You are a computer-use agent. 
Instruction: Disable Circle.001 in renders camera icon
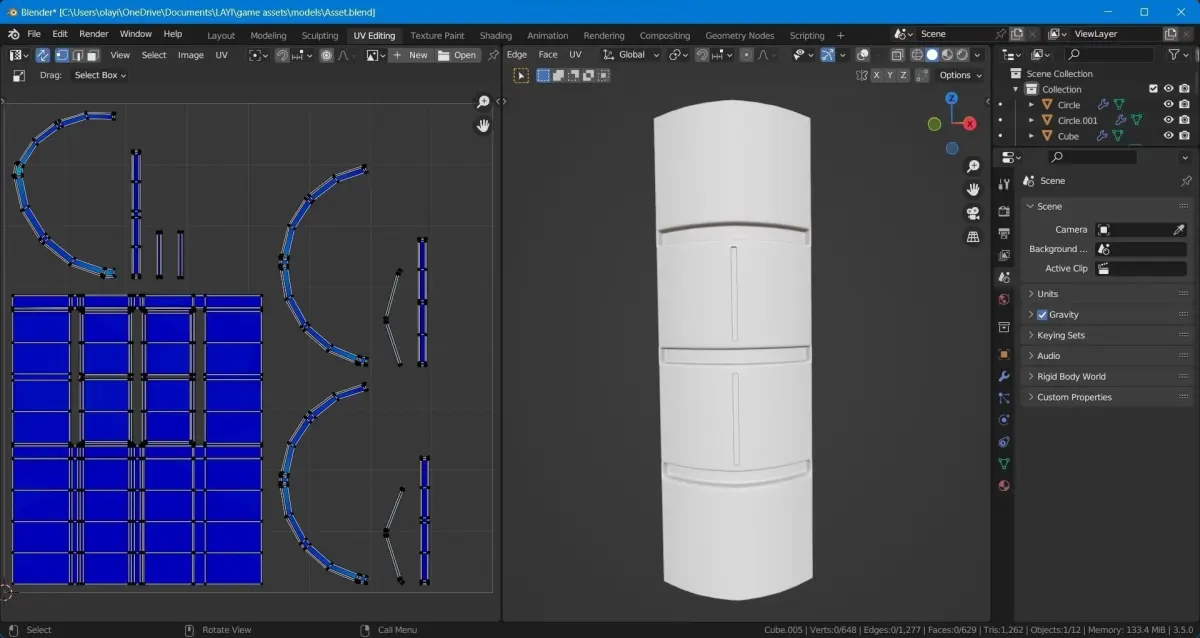1184,120
